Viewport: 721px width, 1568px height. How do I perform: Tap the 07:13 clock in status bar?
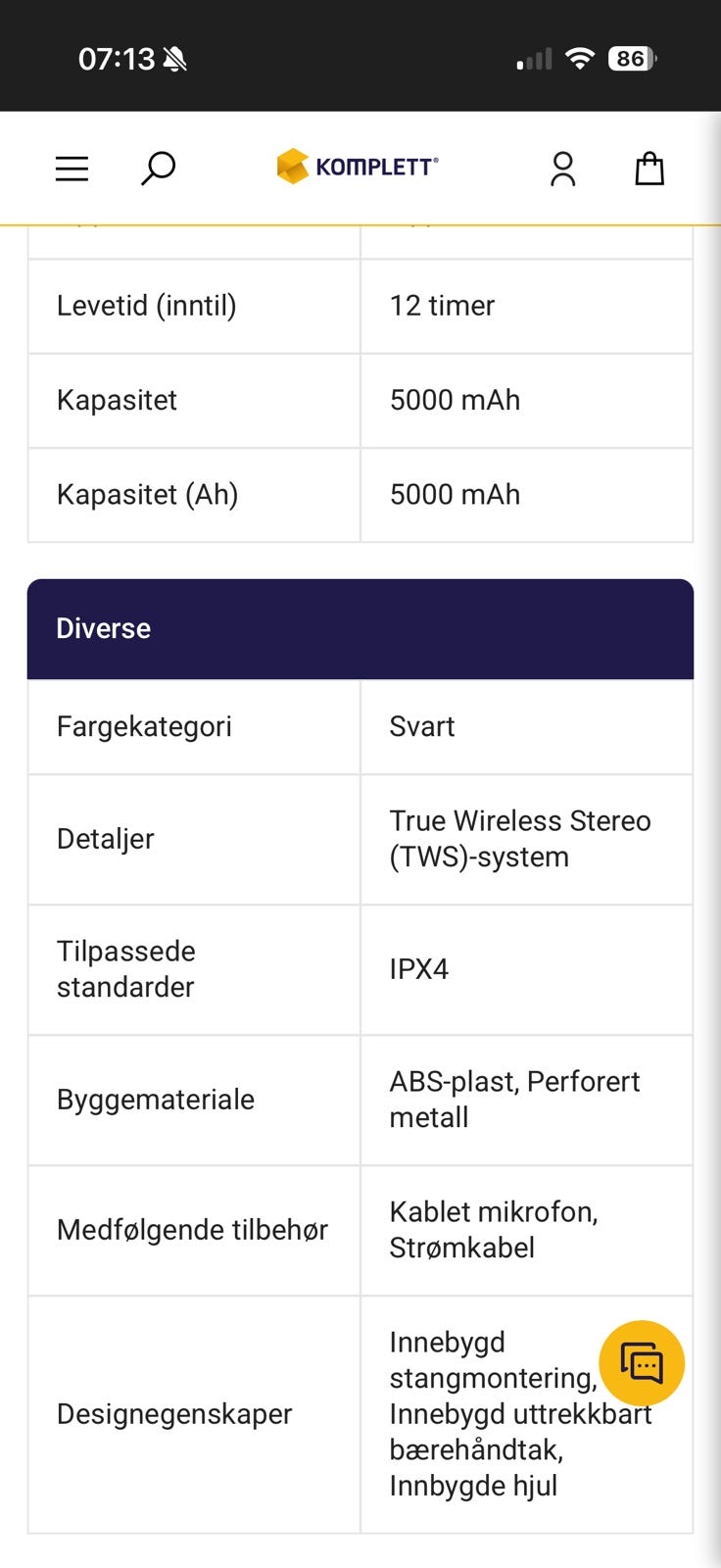116,60
